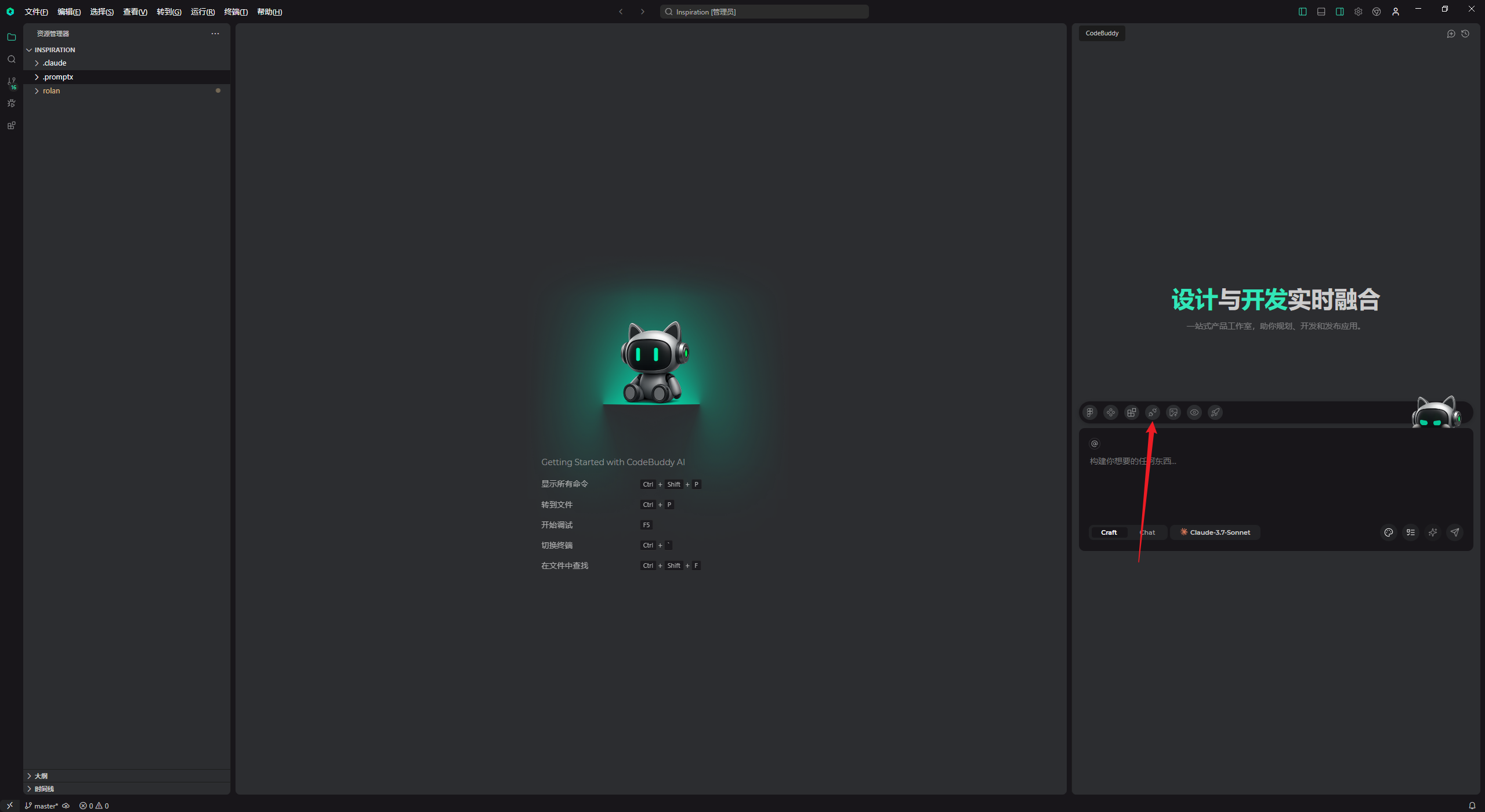
Task: Click the 显示所有命令 shortcut entry
Action: tap(564, 484)
